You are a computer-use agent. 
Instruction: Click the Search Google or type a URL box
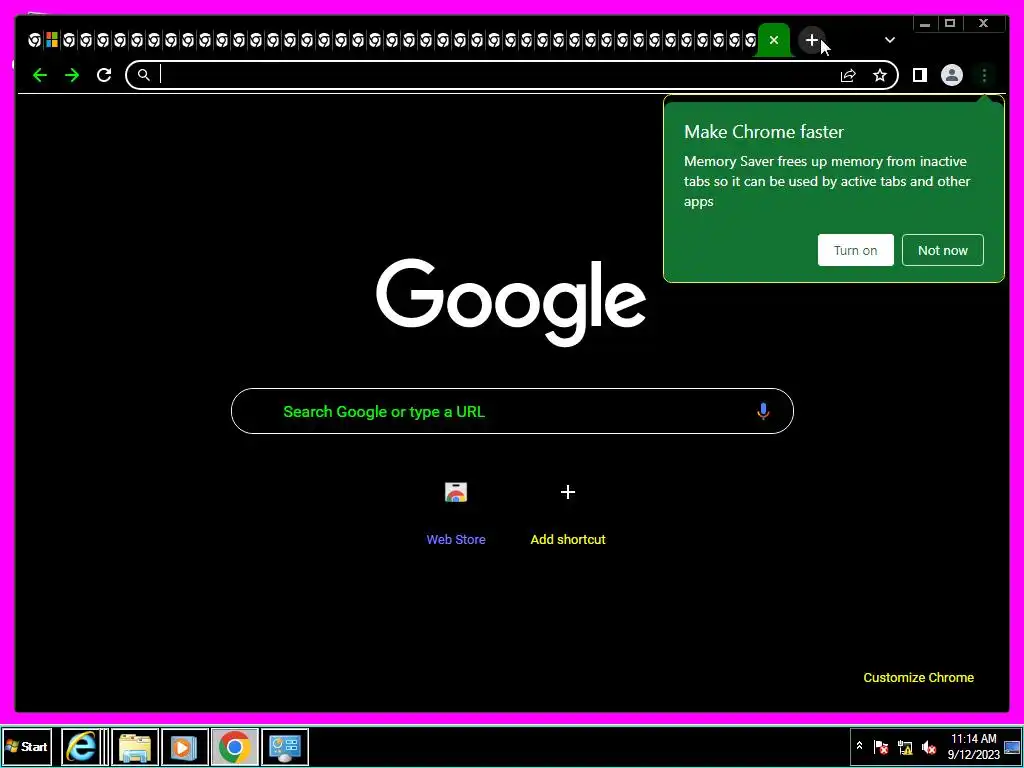(512, 411)
